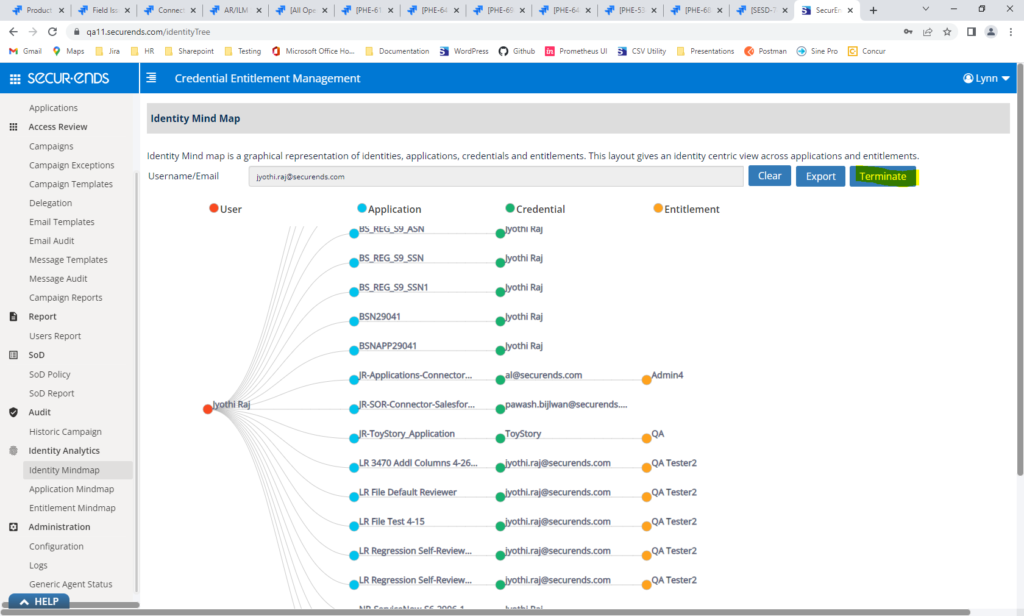The width and height of the screenshot is (1024, 616).
Task: Open Campaigns in the sidebar
Action: click(x=51, y=146)
